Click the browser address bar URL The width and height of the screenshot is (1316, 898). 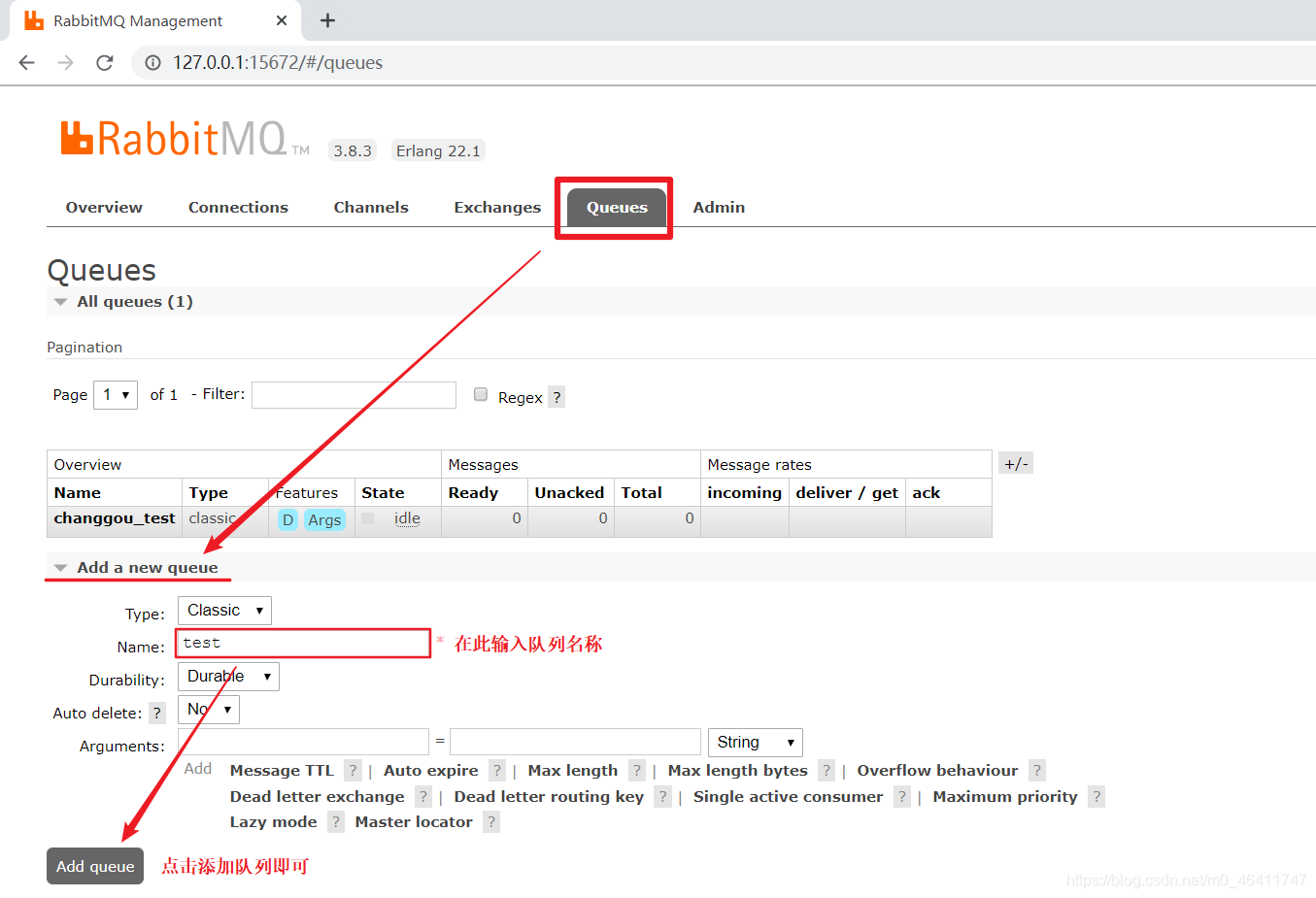click(x=278, y=62)
